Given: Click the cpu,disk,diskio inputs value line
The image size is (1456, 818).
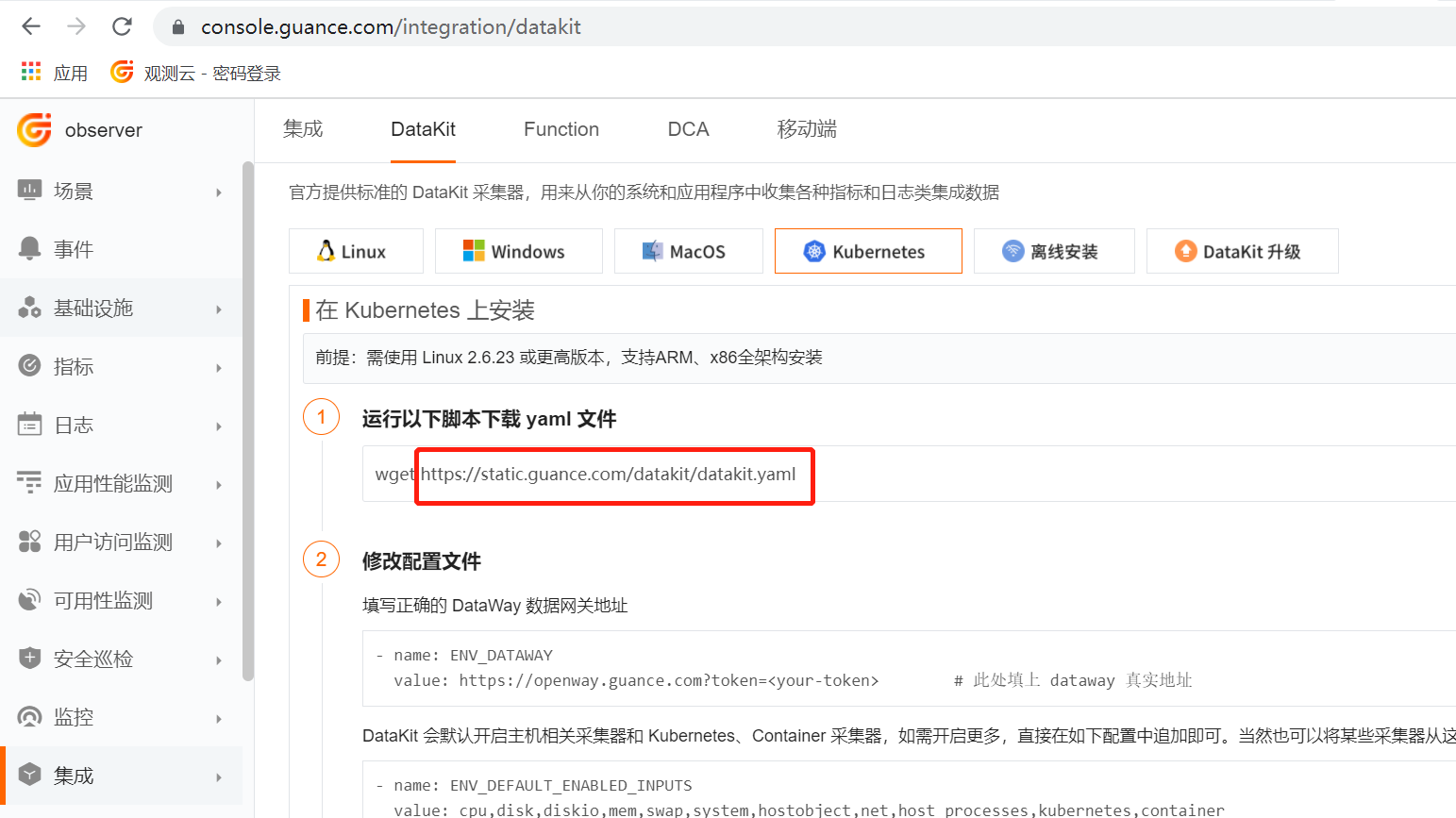Looking at the screenshot, I should click(x=809, y=810).
